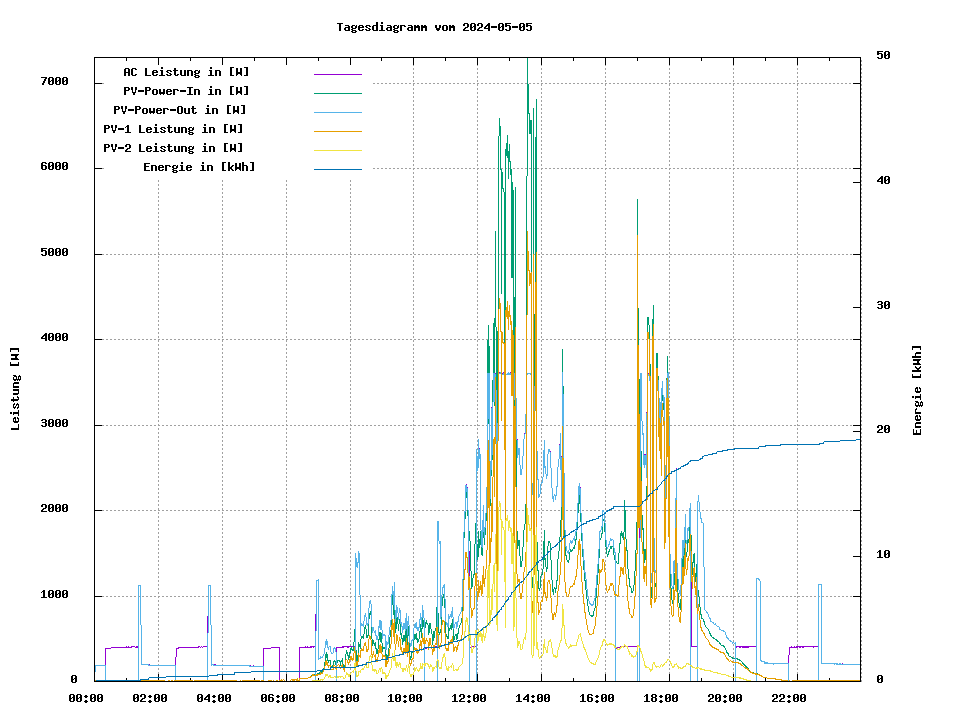The image size is (960, 720).
Task: Click the yellow PV-2 Leistung legend line sample
Action: 337,150
